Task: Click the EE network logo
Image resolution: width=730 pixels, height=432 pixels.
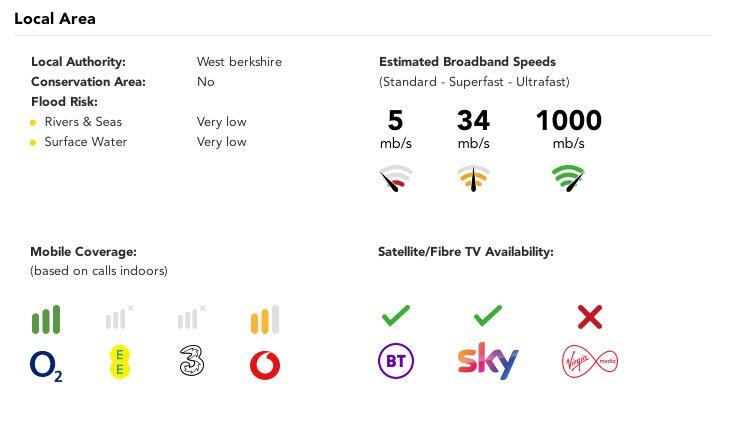Action: pos(120,363)
